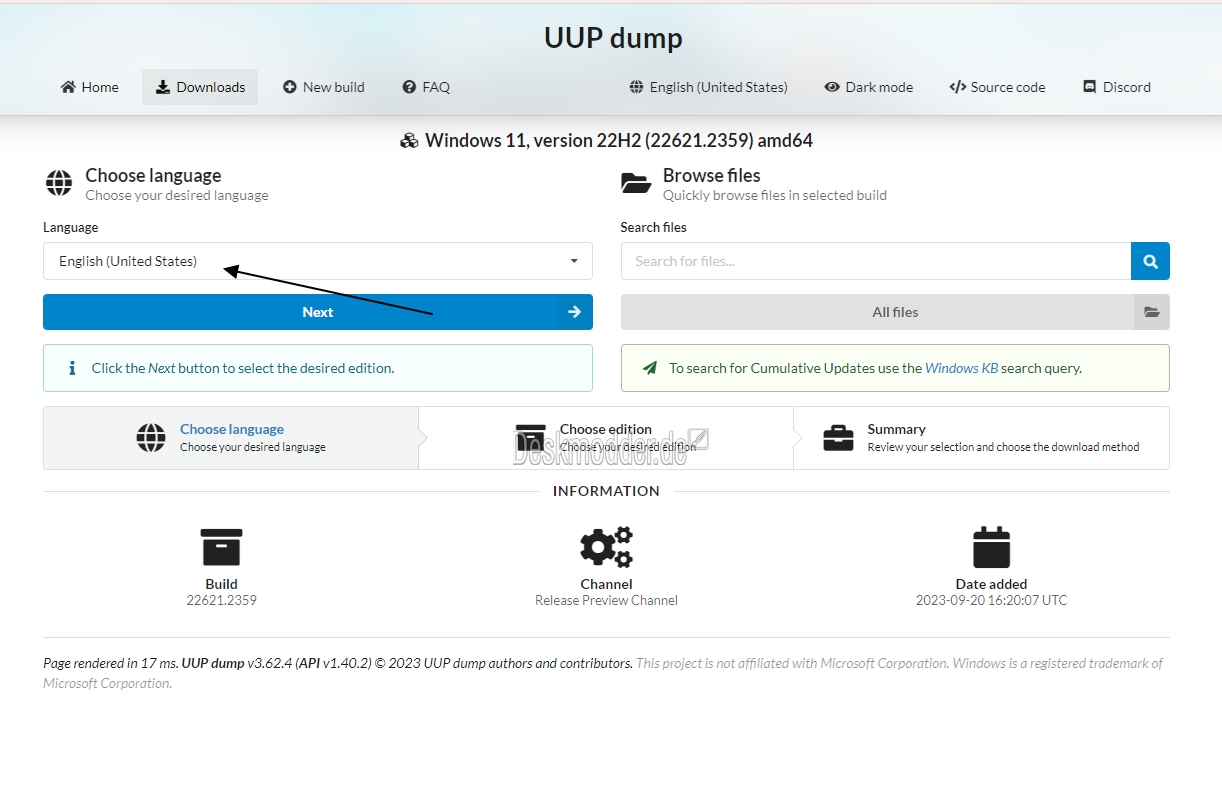Click the Browse files heading

(x=711, y=175)
